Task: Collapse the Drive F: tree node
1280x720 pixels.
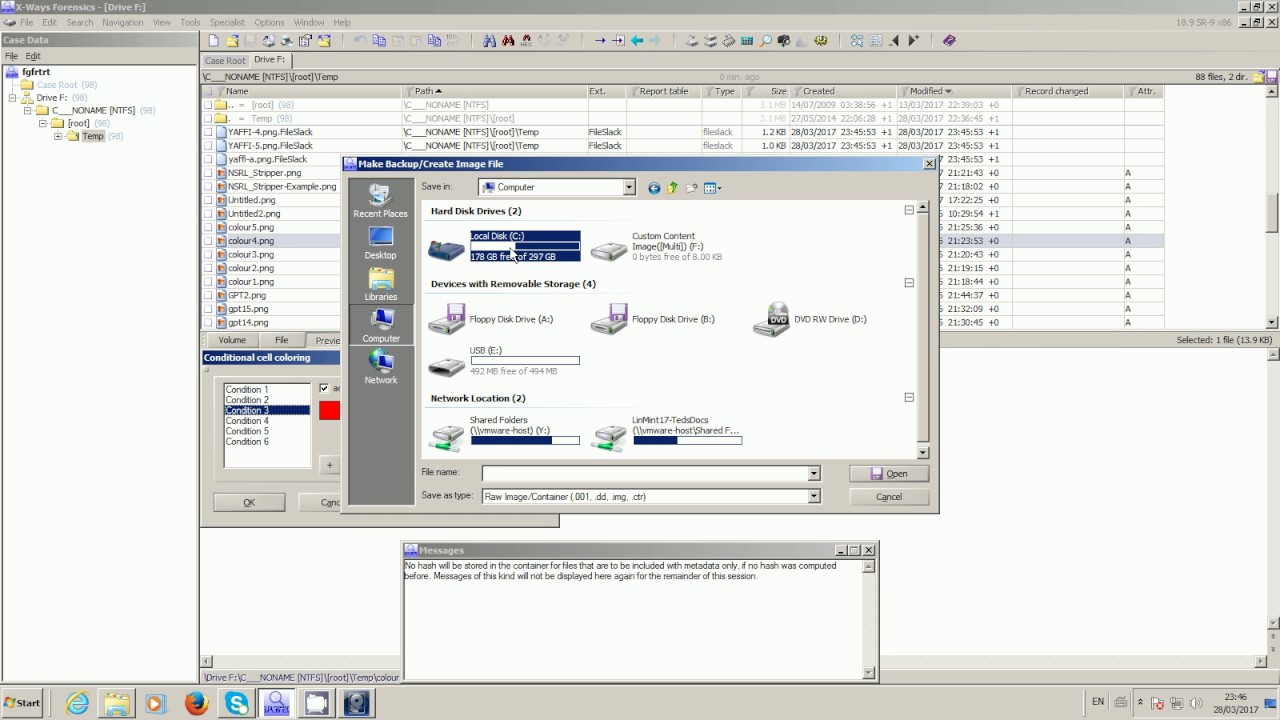Action: (x=13, y=98)
